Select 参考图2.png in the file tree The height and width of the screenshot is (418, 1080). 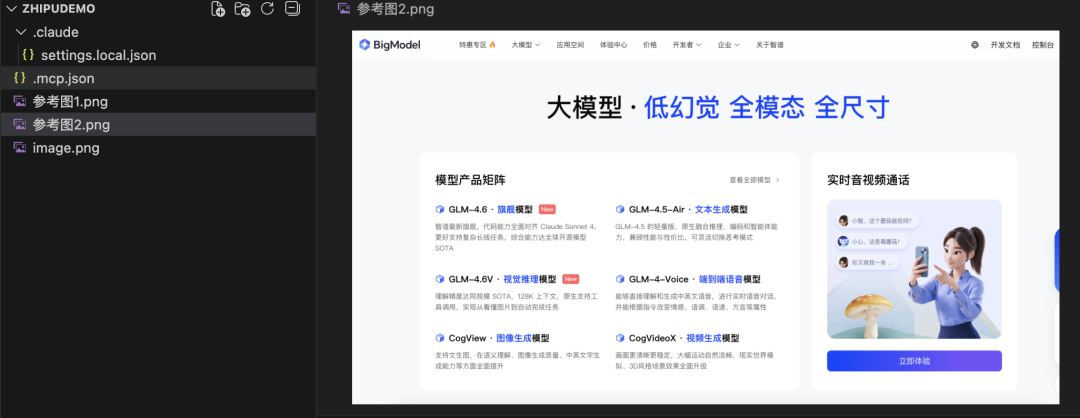158,125
